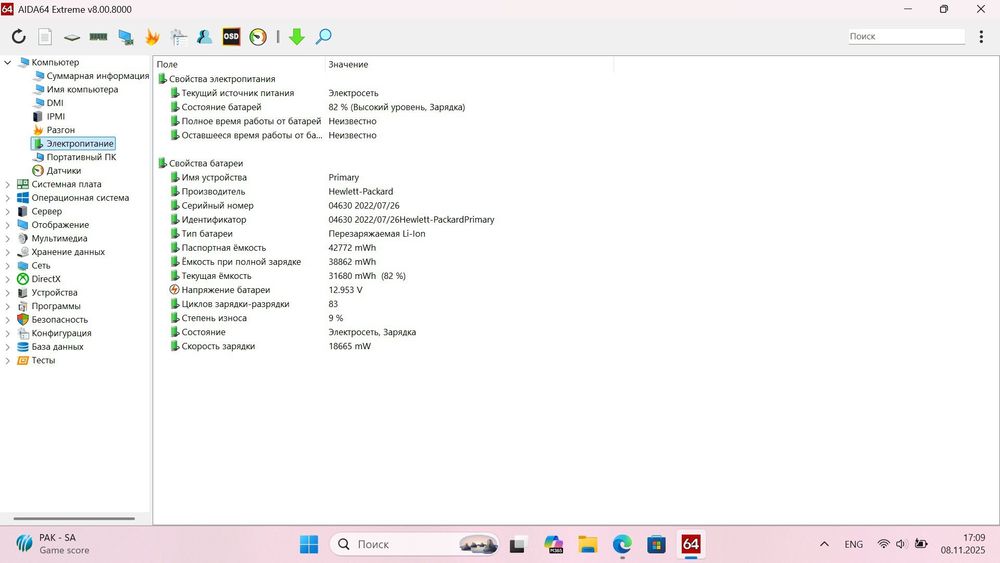Click AIDA64 taskbar icon

(691, 545)
